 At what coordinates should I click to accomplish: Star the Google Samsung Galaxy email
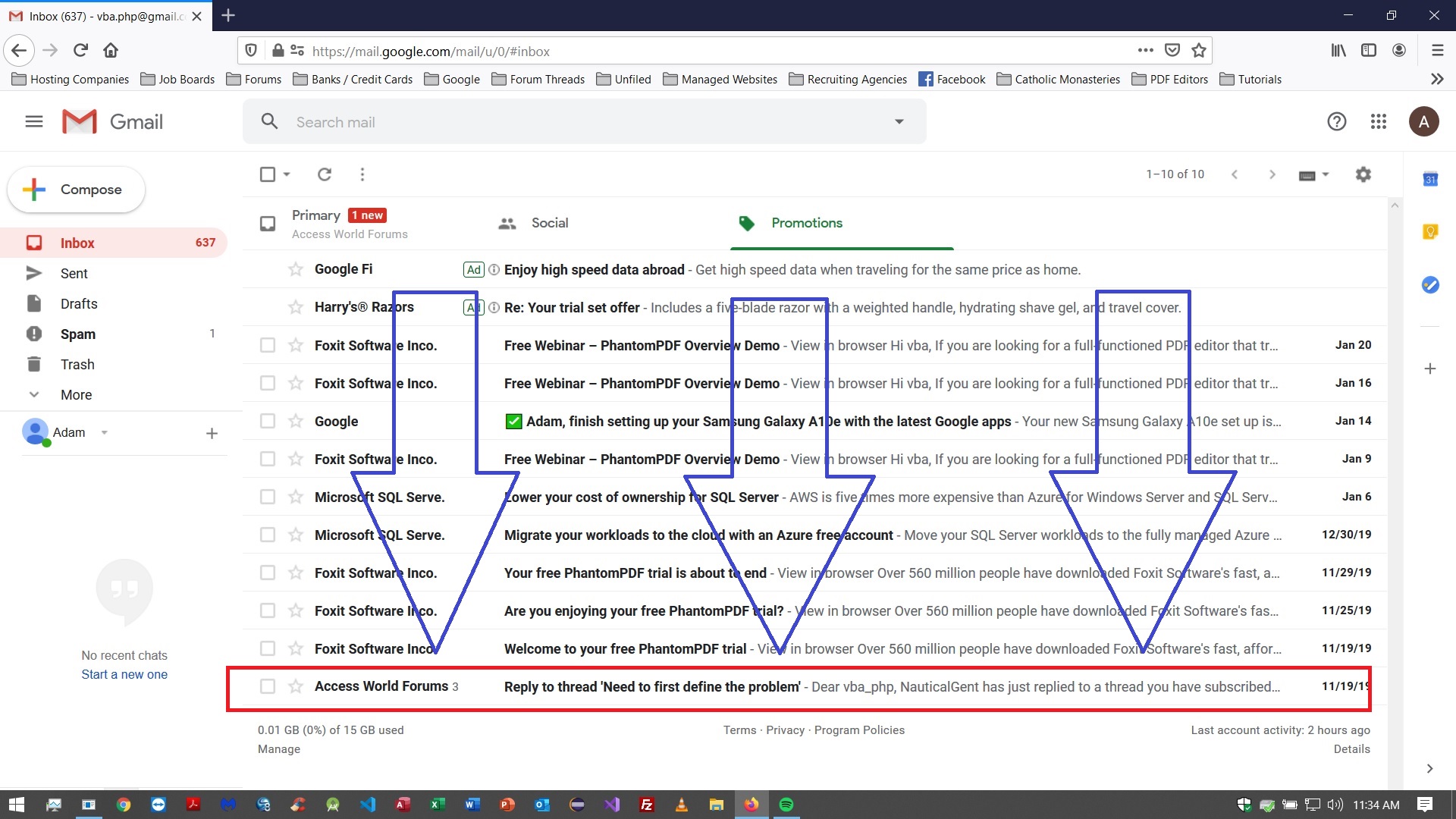click(x=296, y=421)
